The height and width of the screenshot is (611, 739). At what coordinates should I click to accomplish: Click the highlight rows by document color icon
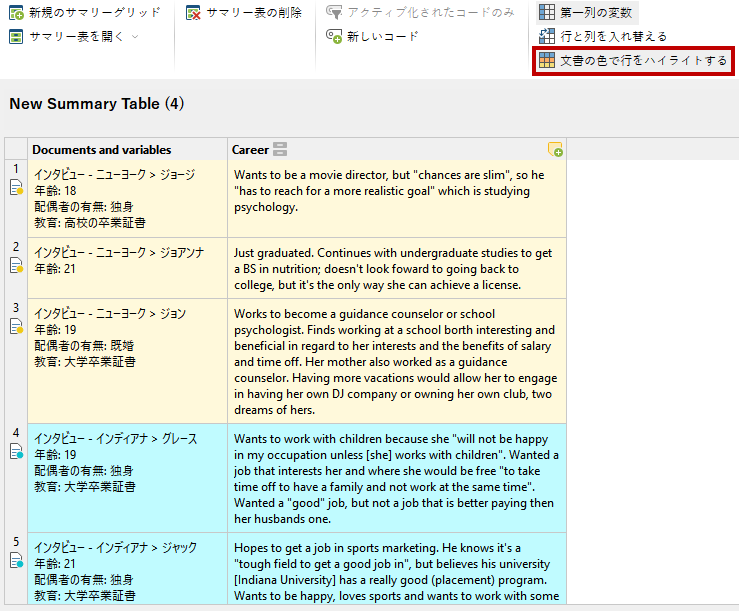coord(547,60)
